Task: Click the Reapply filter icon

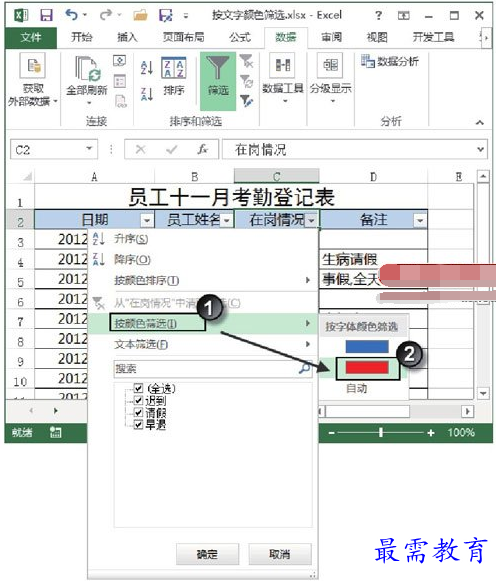Action: (246, 81)
